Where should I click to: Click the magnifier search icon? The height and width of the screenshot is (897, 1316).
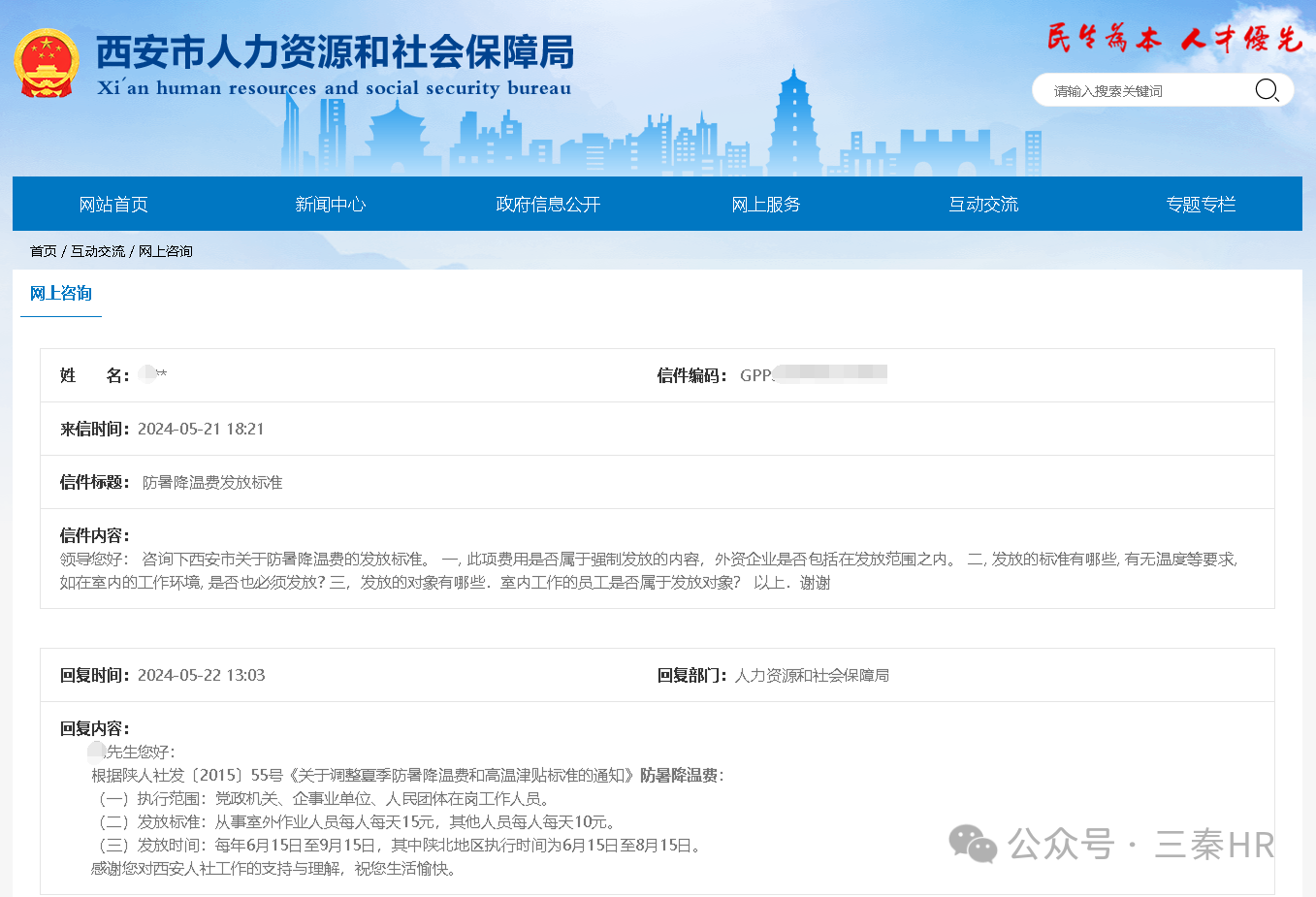click(x=1267, y=90)
